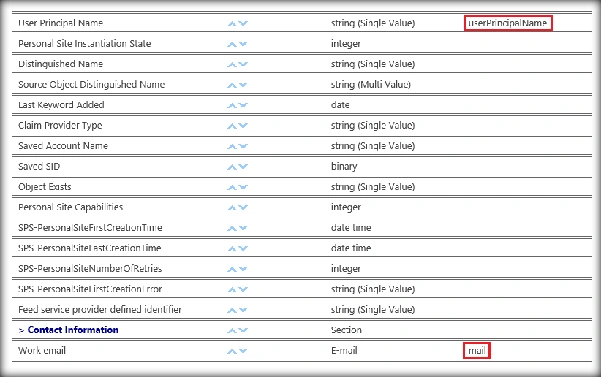This screenshot has height=378, width=602.
Task: Move SPS-PersonalSiteLastCreationTime down
Action: [243, 249]
